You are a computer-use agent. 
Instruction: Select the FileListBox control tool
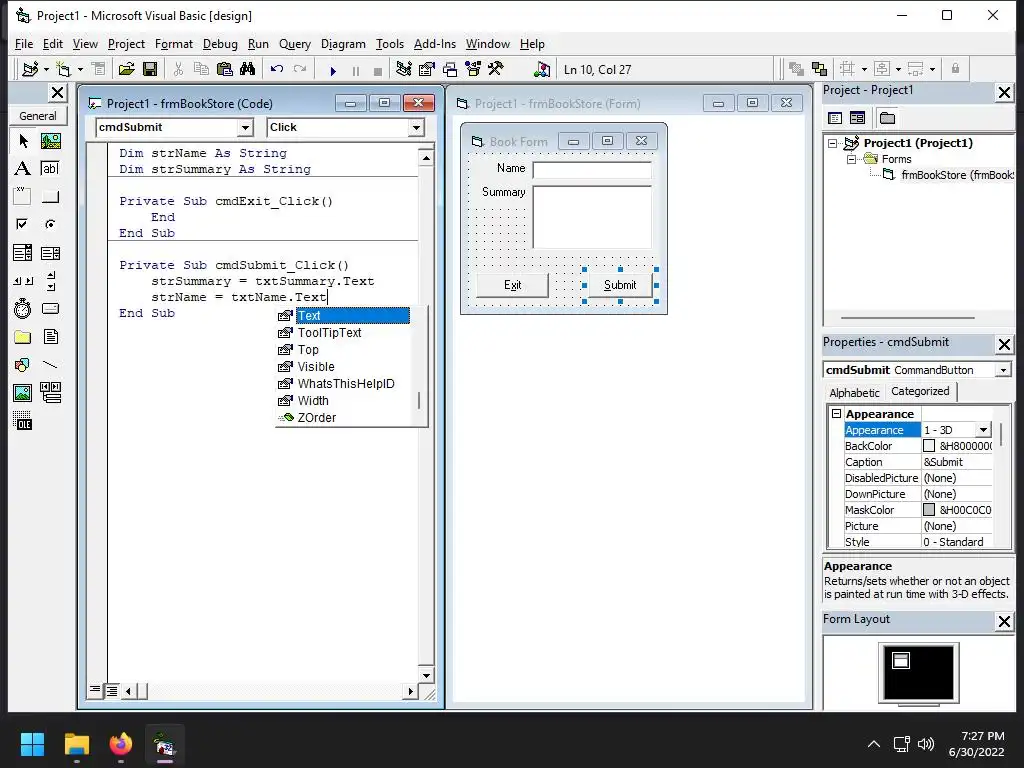(50, 337)
